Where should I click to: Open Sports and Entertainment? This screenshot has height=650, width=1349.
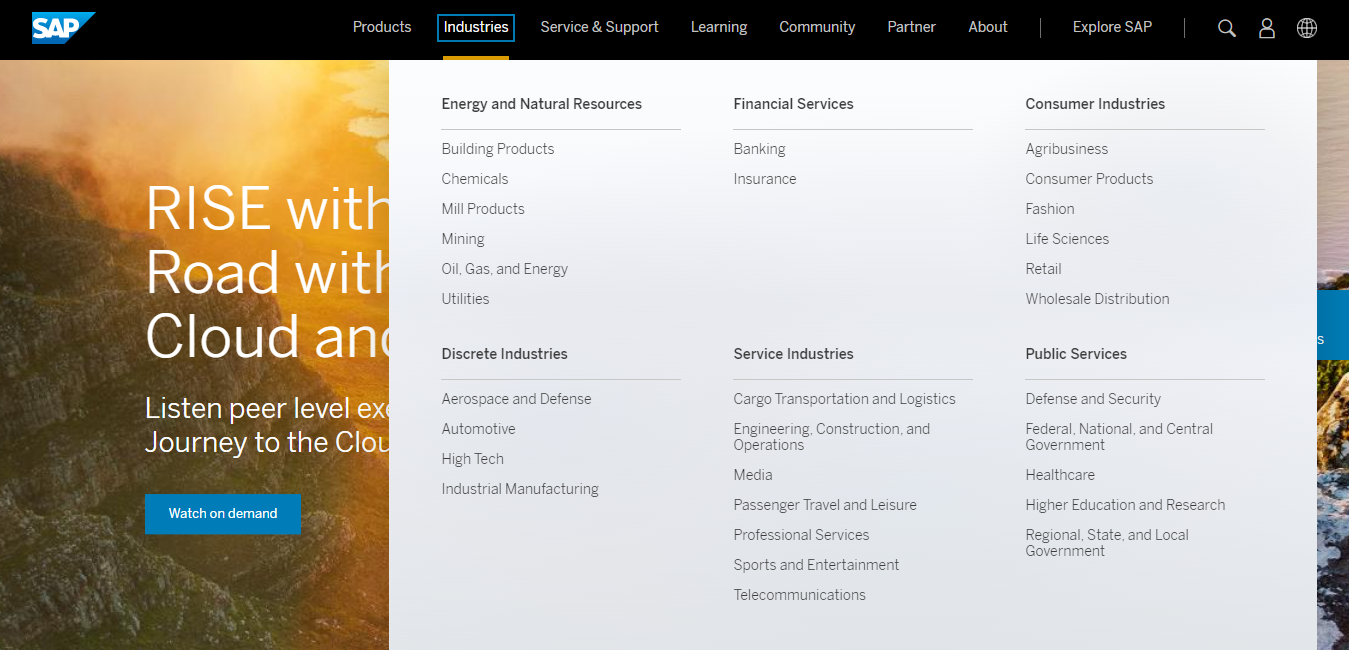(816, 565)
